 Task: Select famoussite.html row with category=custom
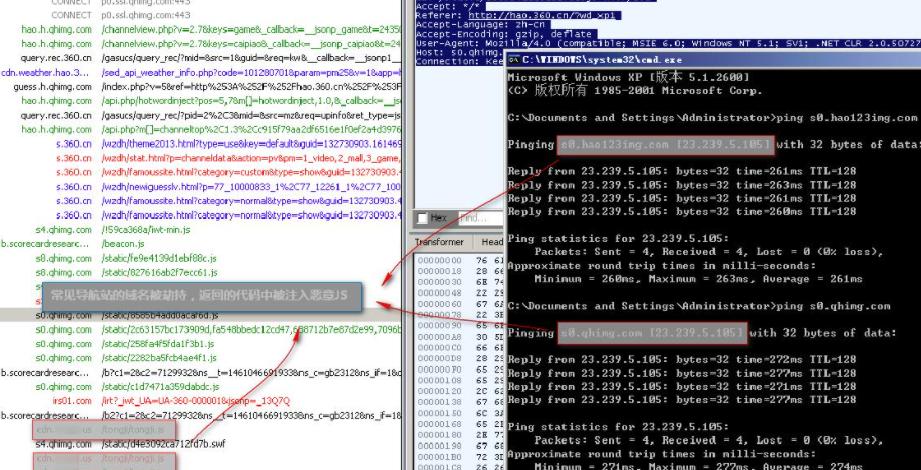[201, 172]
